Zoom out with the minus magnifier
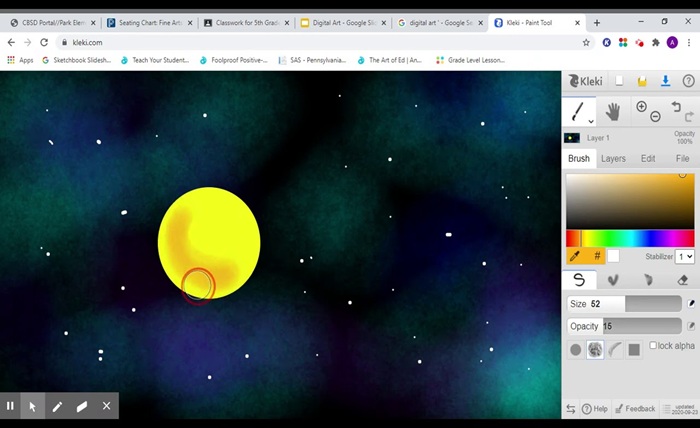This screenshot has width=700, height=428. click(655, 117)
